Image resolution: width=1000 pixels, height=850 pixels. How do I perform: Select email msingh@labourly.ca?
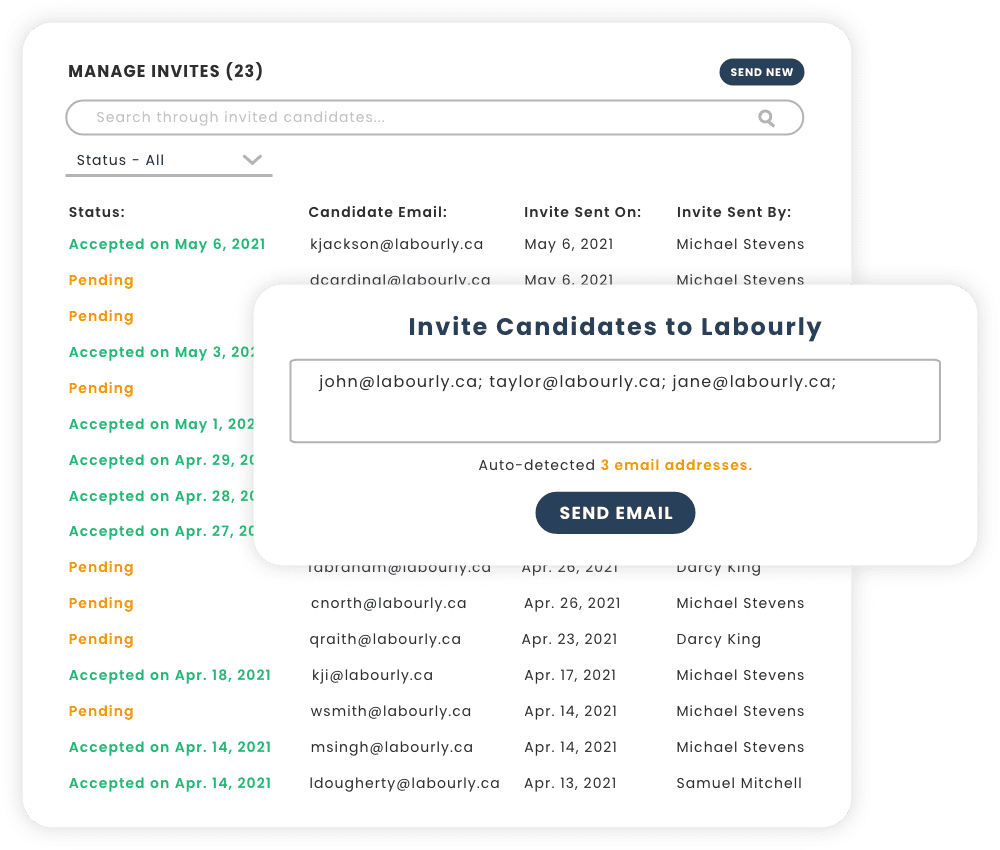pos(392,747)
